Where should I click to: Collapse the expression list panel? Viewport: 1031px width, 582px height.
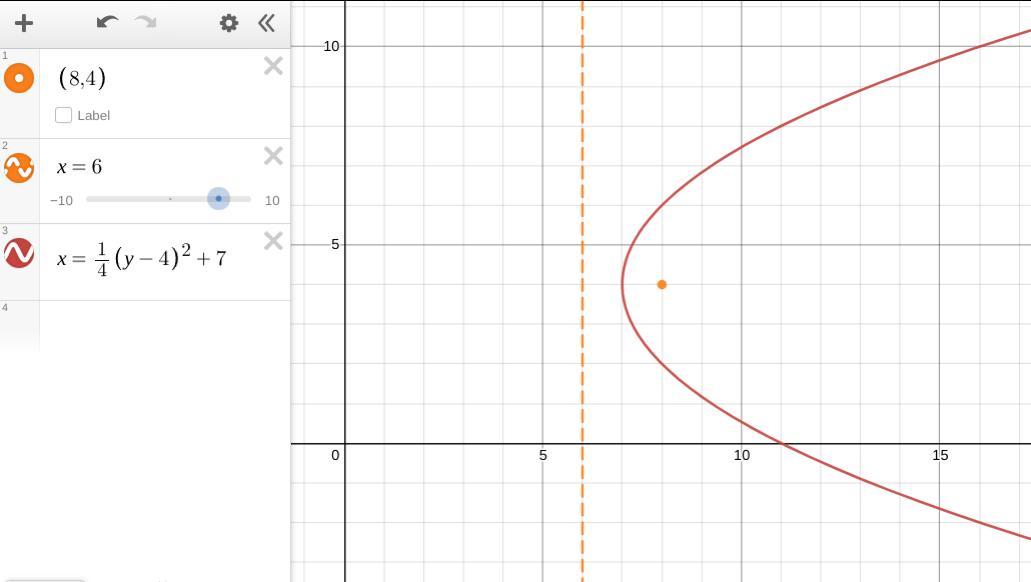pyautogui.click(x=266, y=23)
